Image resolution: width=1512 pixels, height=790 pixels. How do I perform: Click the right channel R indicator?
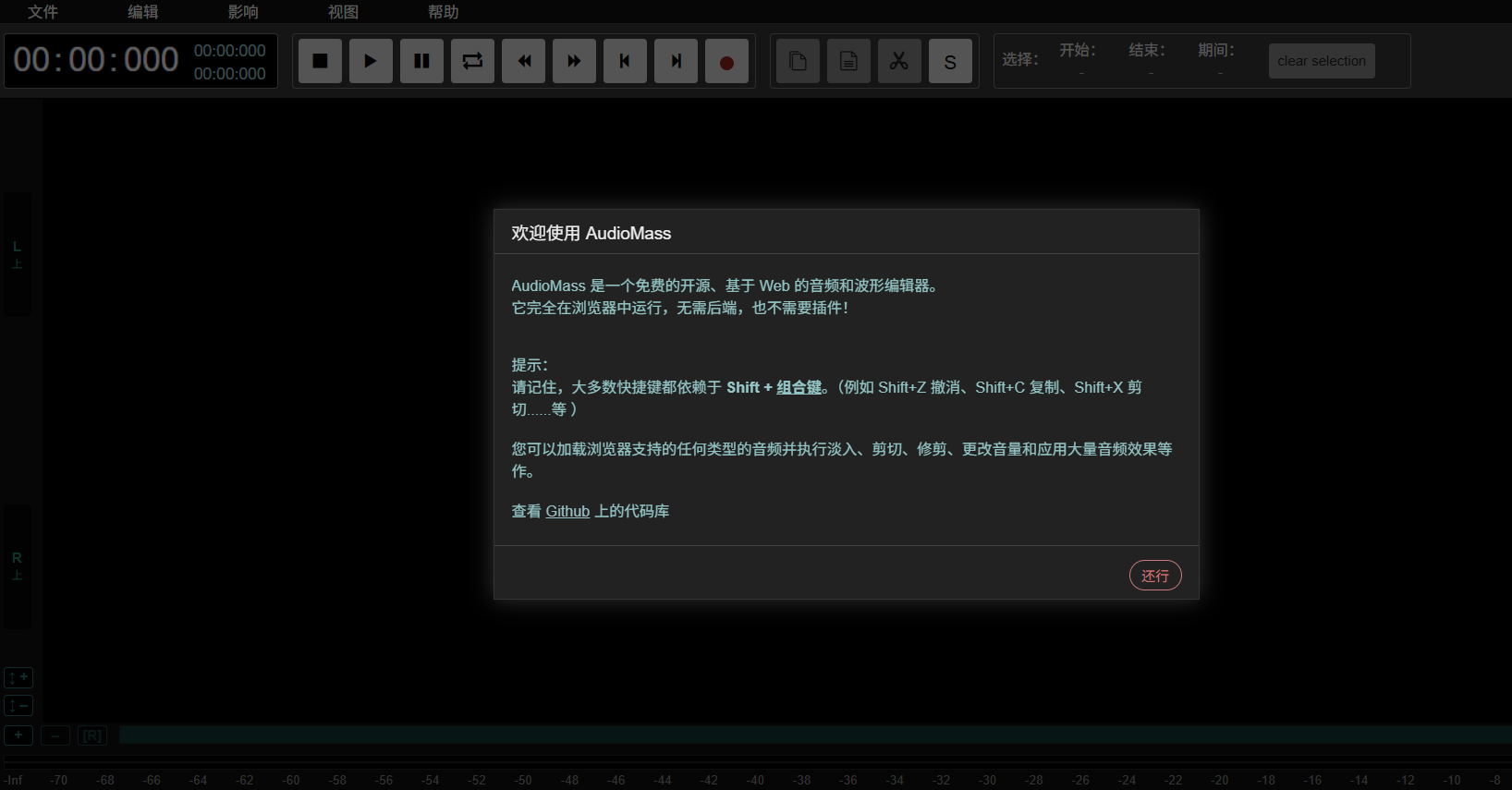17,565
